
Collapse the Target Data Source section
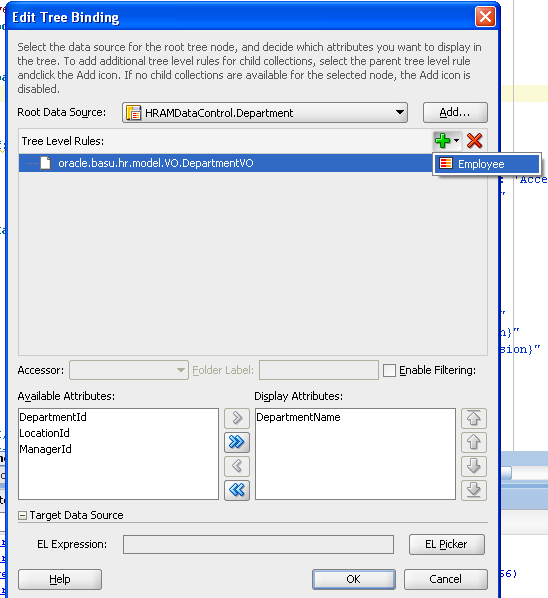tap(22, 516)
